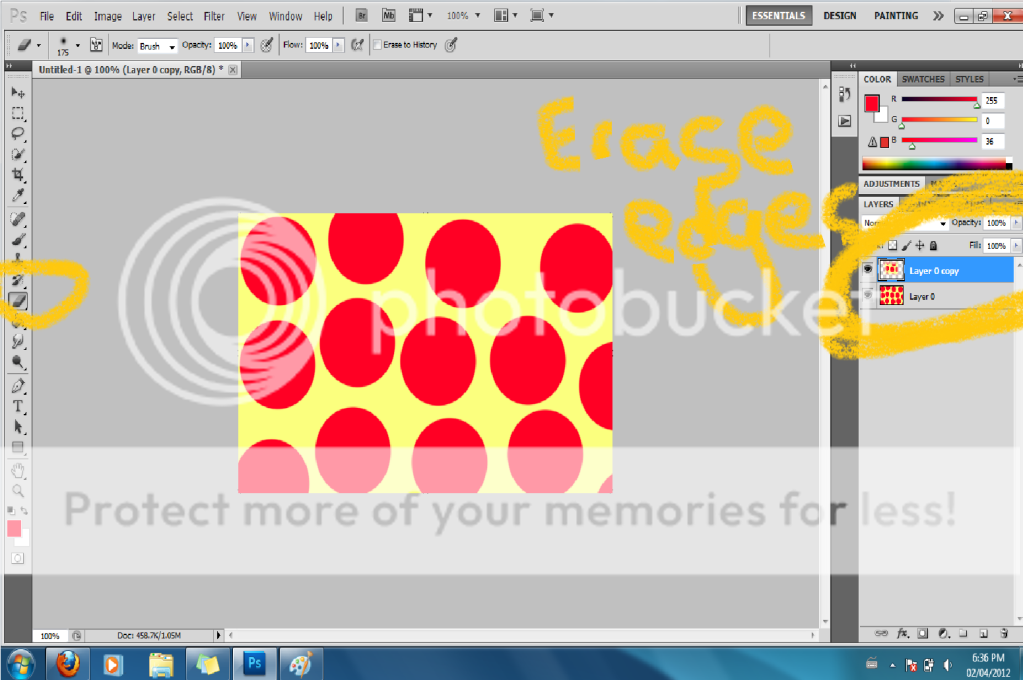The width and height of the screenshot is (1023, 680).
Task: Open the Flow value popup arrow
Action: pyautogui.click(x=338, y=46)
